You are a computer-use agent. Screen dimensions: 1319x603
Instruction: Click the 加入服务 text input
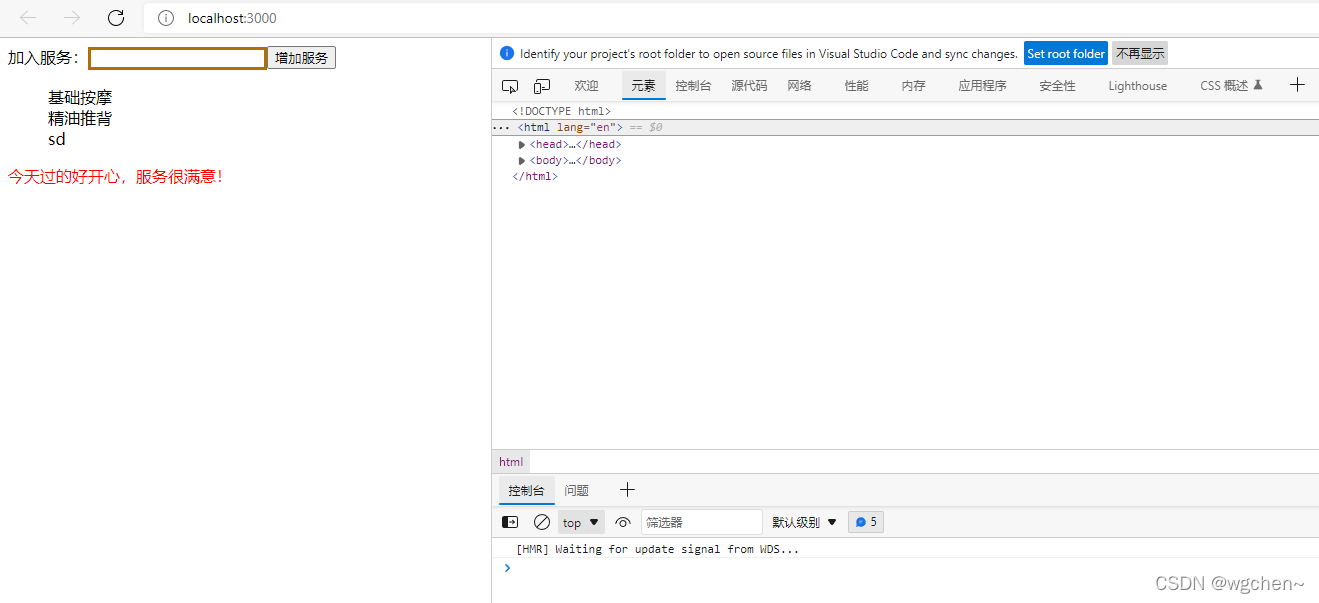click(178, 58)
